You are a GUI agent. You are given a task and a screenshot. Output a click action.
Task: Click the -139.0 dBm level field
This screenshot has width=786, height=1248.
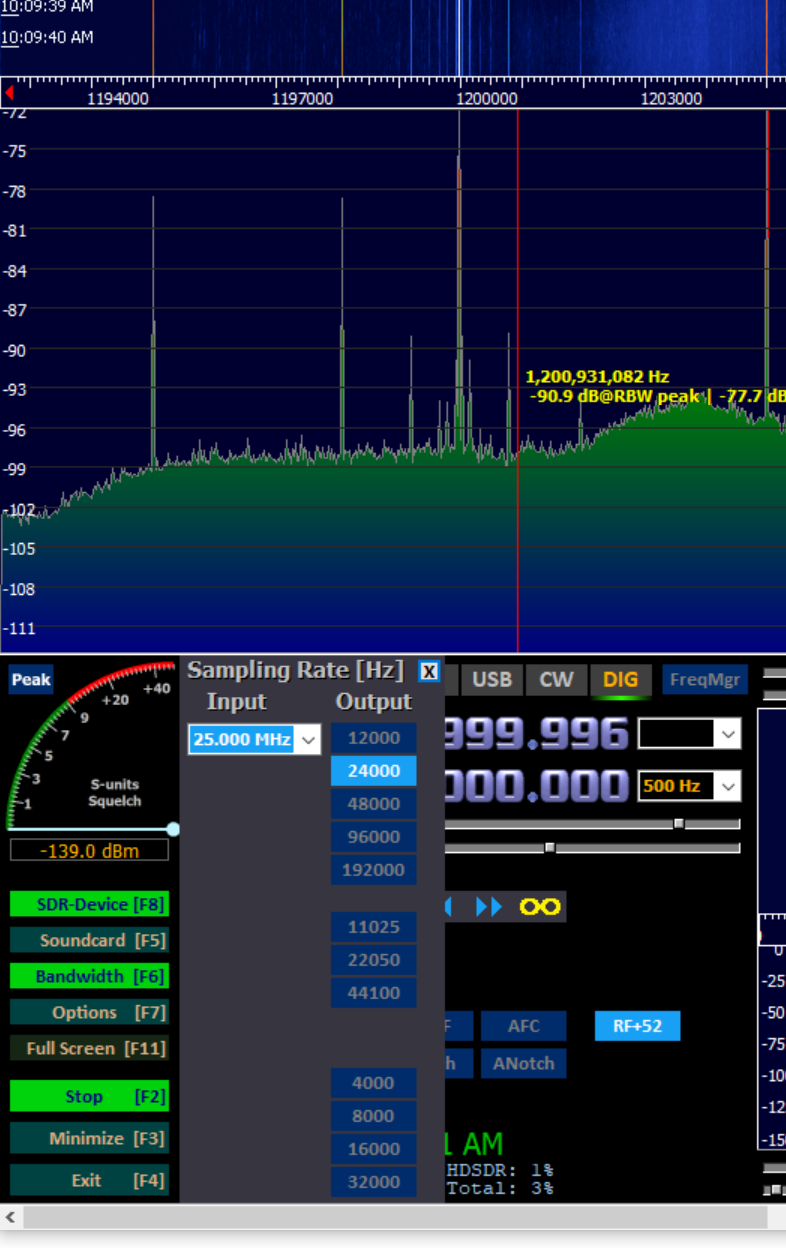pos(89,851)
